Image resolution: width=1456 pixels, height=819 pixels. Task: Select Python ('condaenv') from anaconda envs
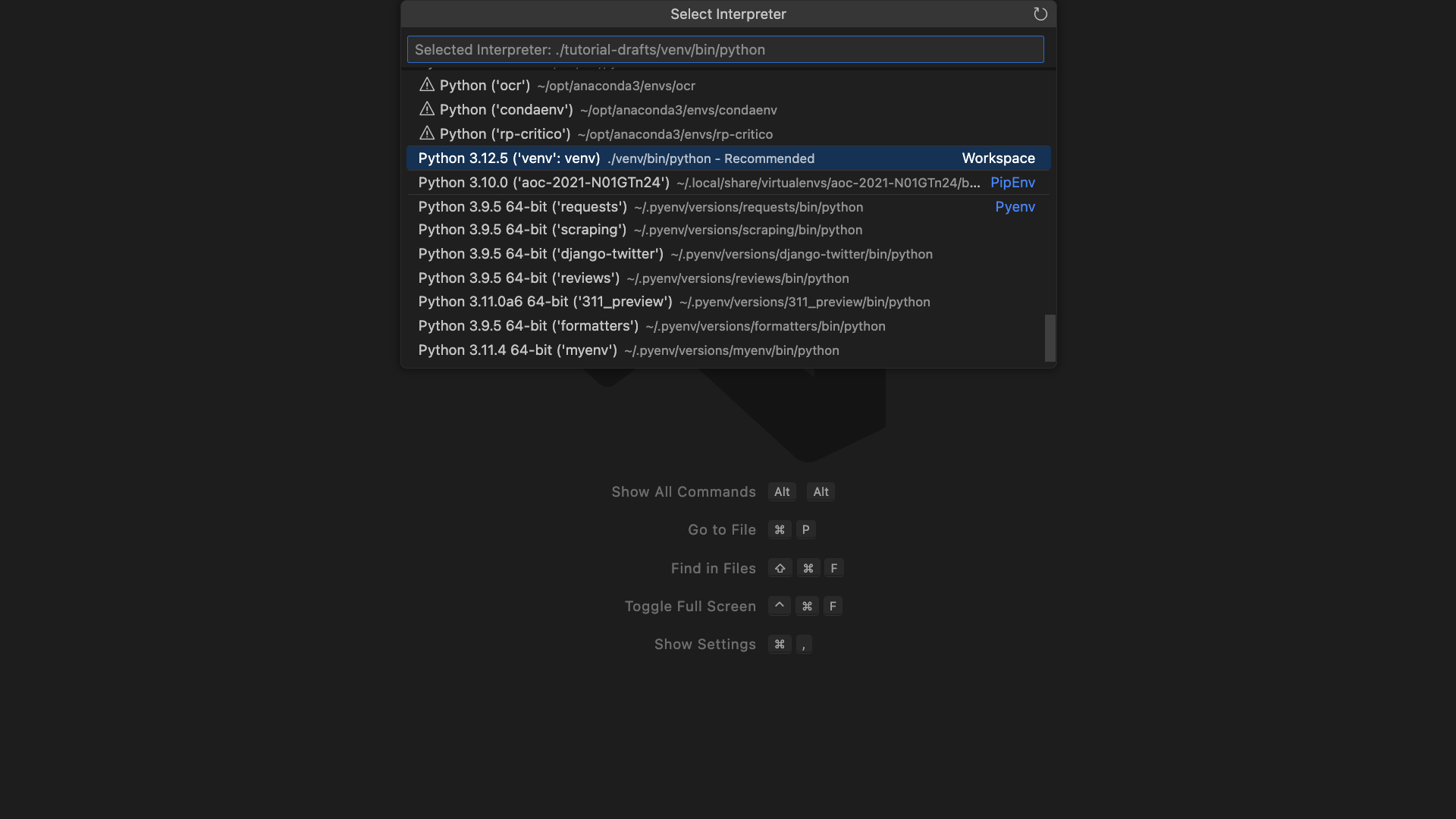tap(506, 109)
